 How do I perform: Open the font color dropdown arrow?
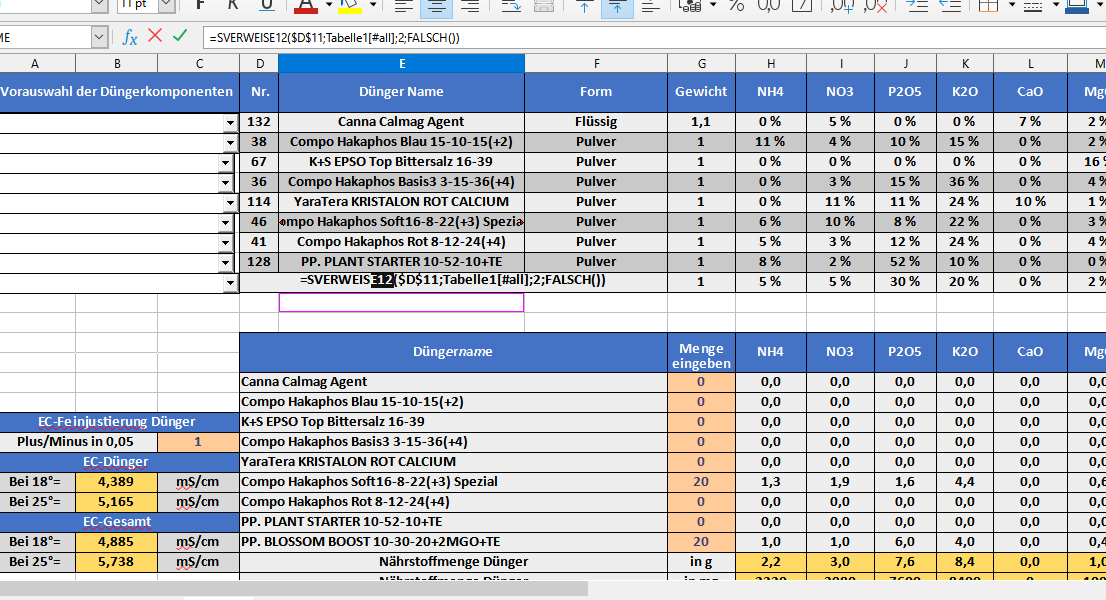pyautogui.click(x=327, y=6)
